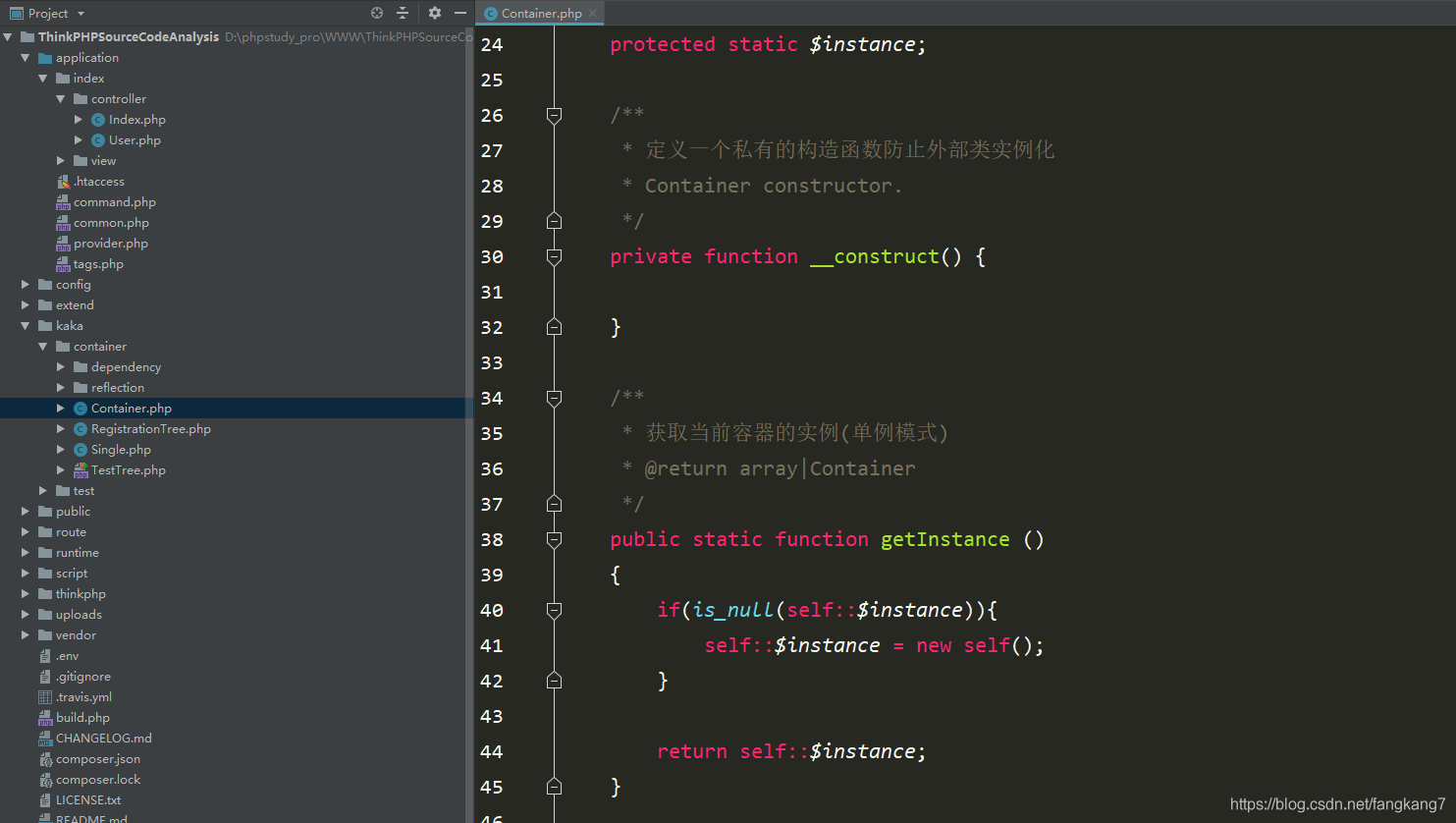Screen dimensions: 1456x823
Task: Fold the doc comment at line 26
Action: pos(554,115)
